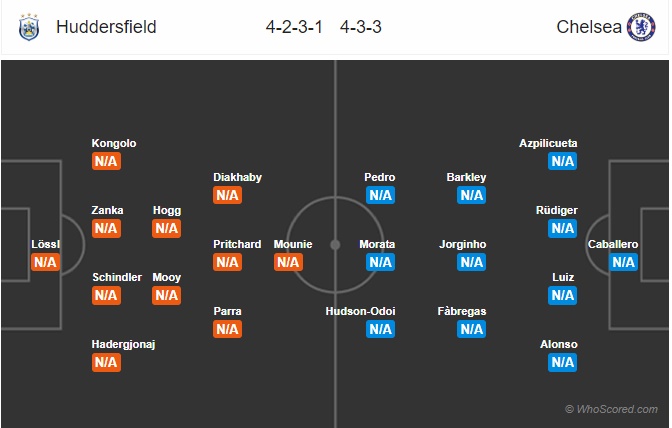
Task: Click Alonso's blue rating badge
Action: pyautogui.click(x=562, y=363)
